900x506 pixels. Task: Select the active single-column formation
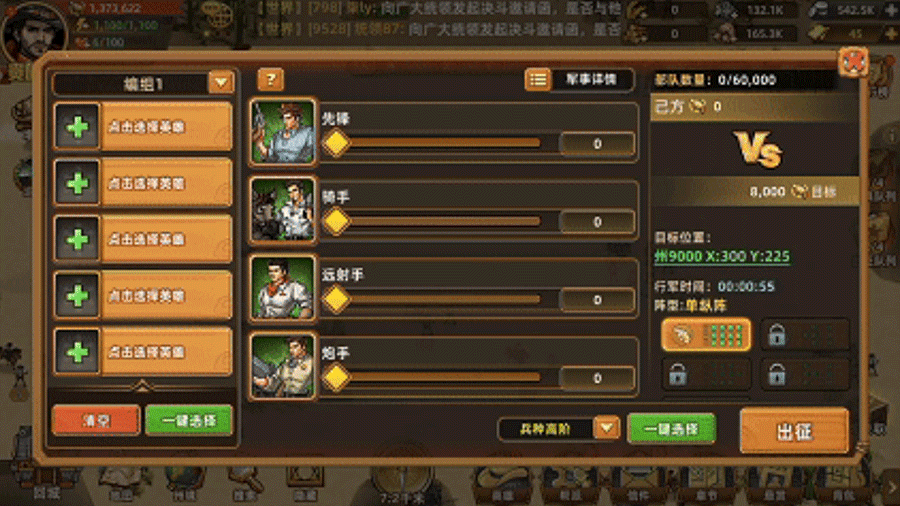pos(706,334)
